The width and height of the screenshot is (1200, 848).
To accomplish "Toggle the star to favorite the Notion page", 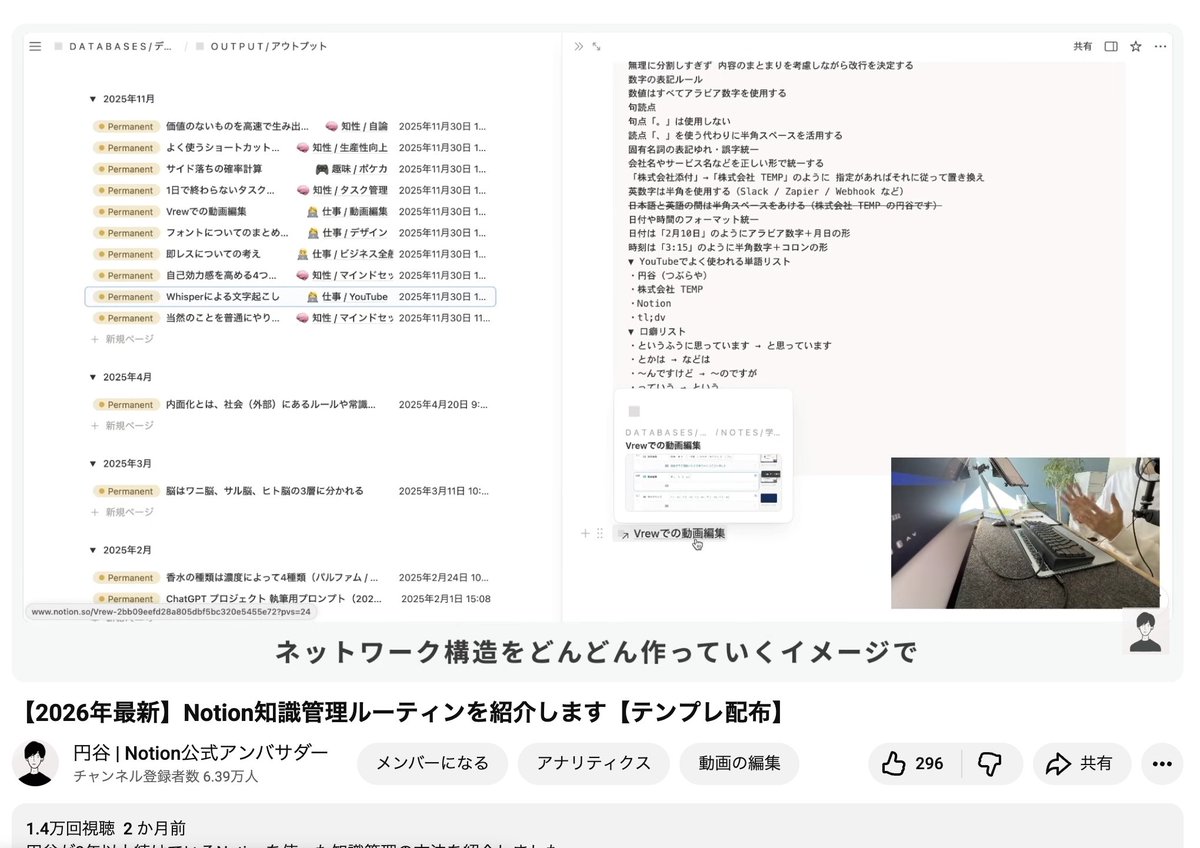I will pyautogui.click(x=1135, y=46).
